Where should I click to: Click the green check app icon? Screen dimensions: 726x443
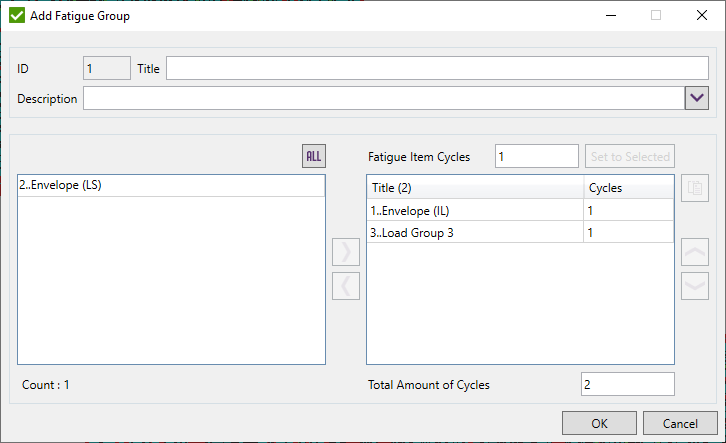[17, 16]
